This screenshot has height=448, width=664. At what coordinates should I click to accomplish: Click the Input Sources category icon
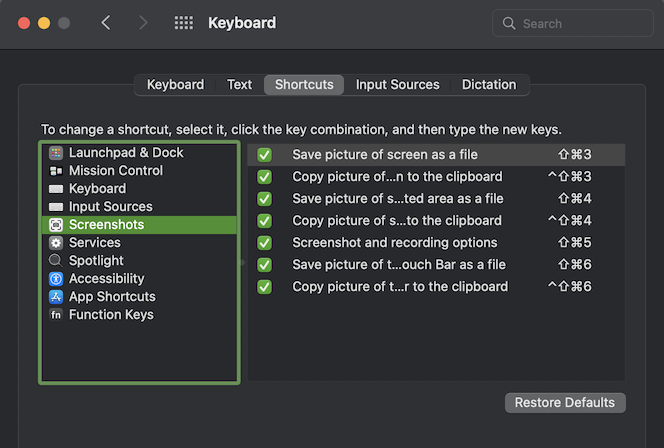(x=56, y=207)
